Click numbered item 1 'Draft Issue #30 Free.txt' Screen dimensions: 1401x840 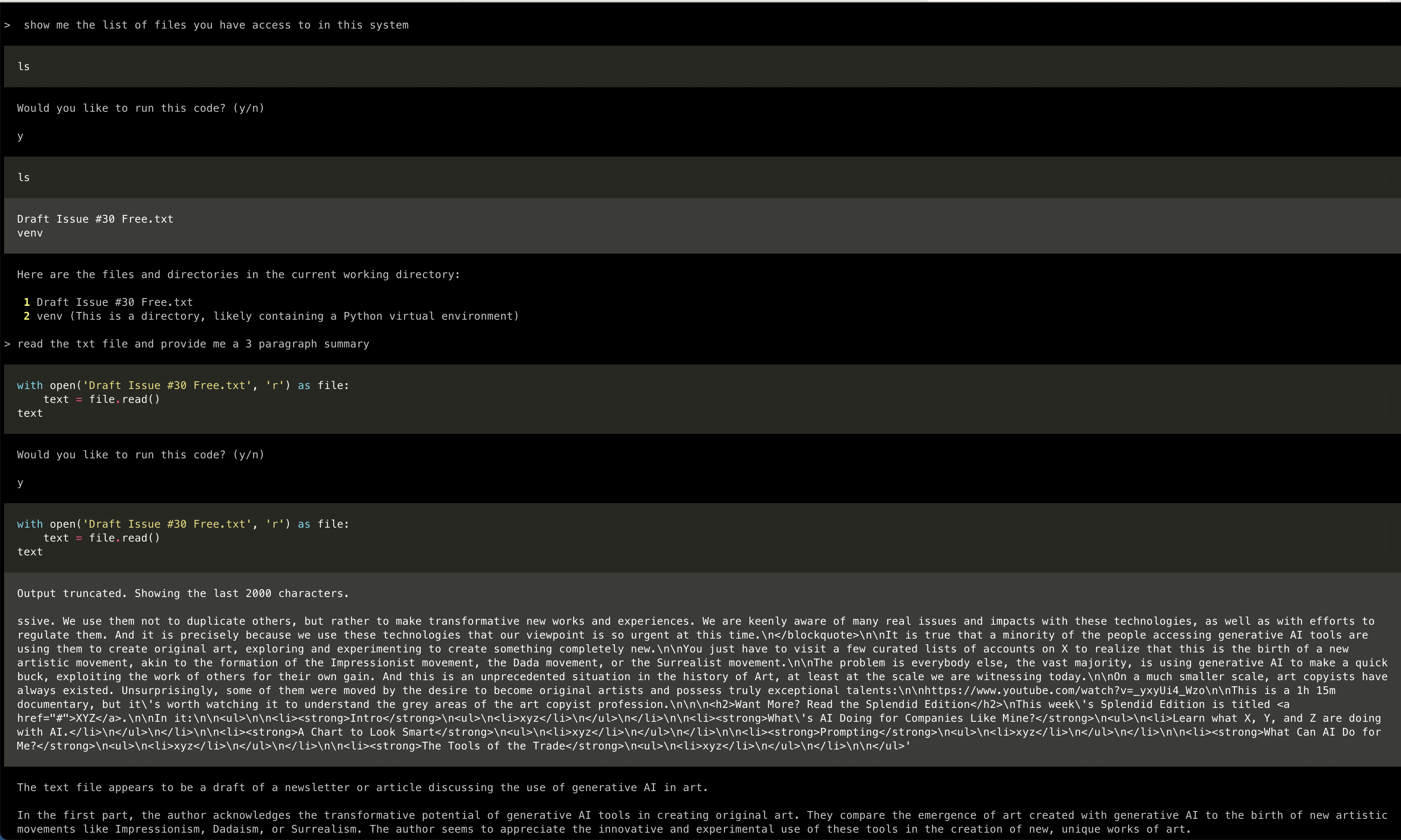tap(114, 302)
